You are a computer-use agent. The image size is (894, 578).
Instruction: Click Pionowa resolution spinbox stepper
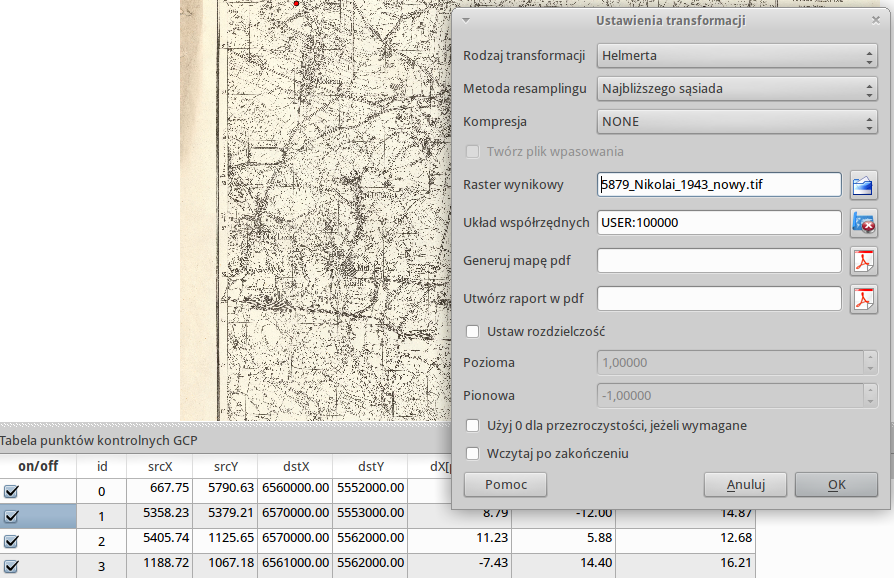point(869,396)
